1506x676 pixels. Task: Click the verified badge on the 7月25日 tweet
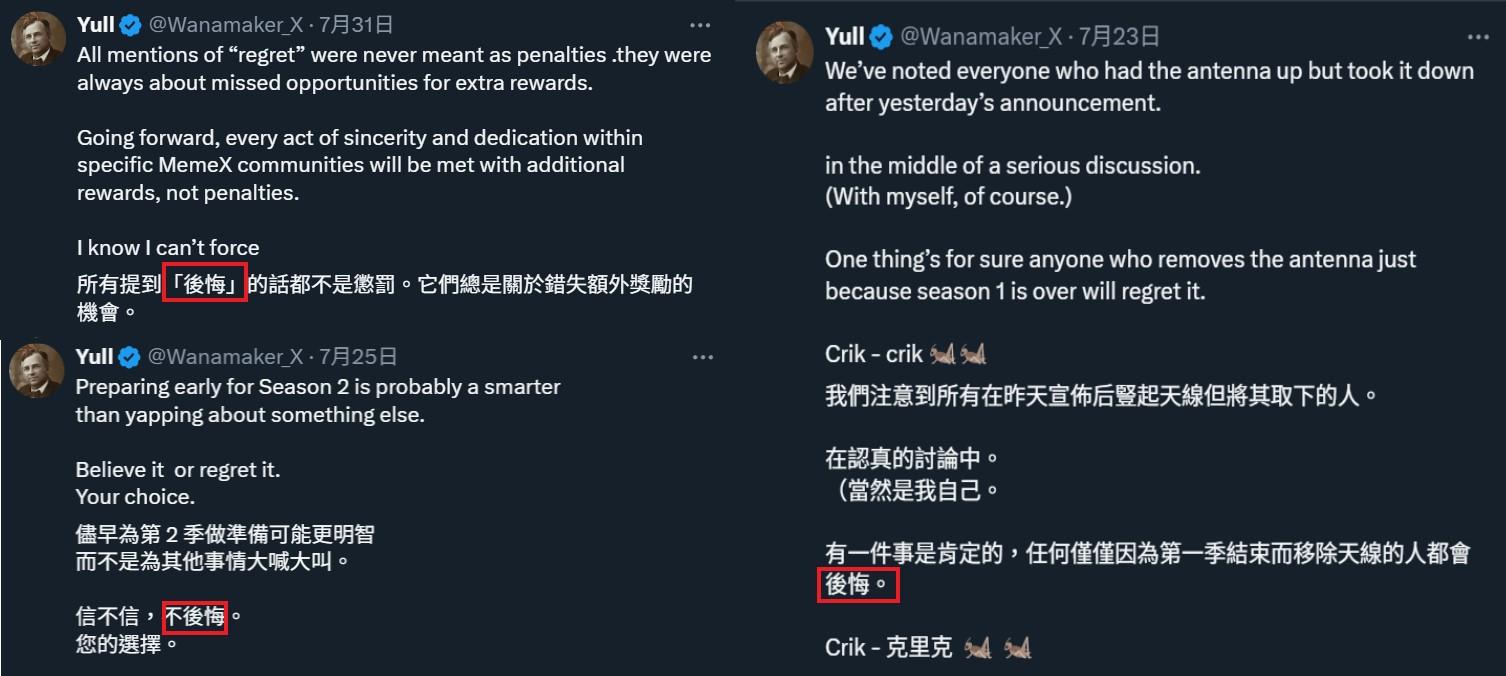130,357
